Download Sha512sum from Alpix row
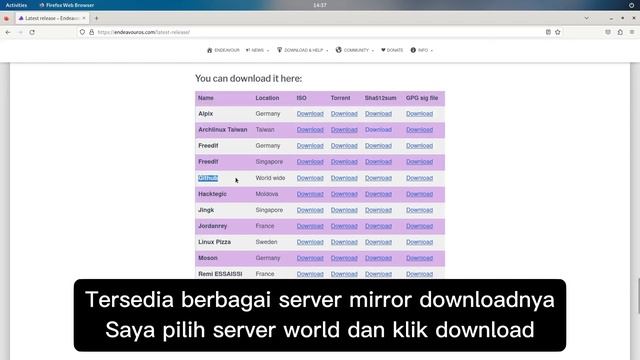The width and height of the screenshot is (640, 360). coord(378,114)
